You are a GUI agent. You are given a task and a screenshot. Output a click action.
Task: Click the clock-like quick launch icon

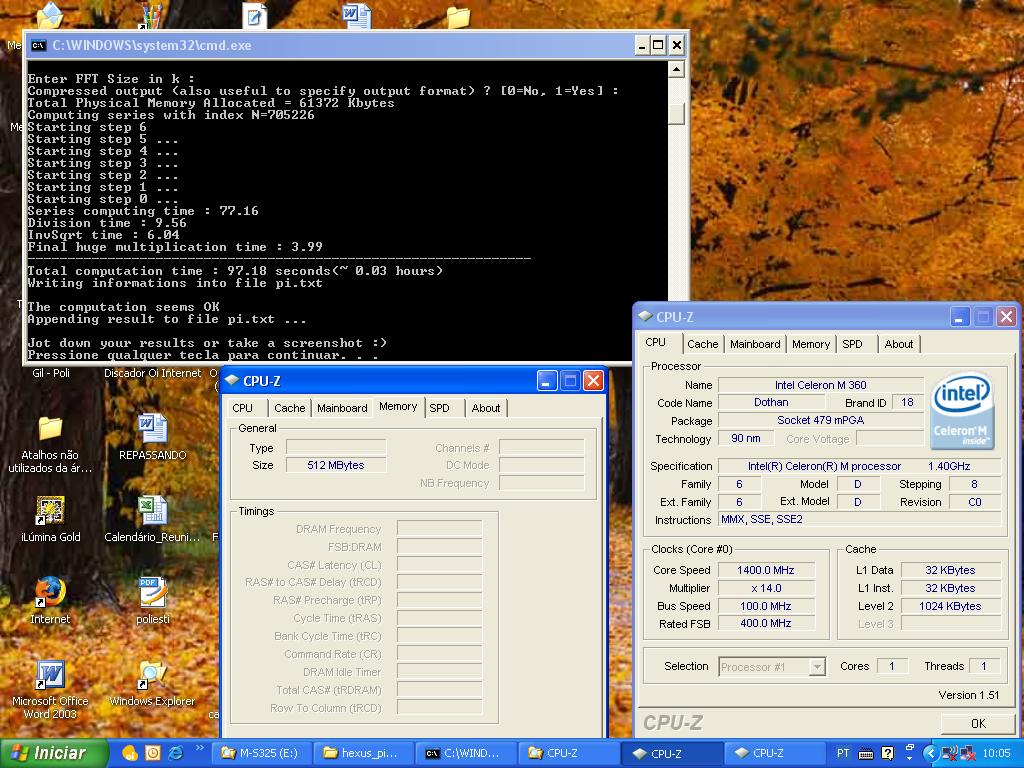pyautogui.click(x=153, y=753)
